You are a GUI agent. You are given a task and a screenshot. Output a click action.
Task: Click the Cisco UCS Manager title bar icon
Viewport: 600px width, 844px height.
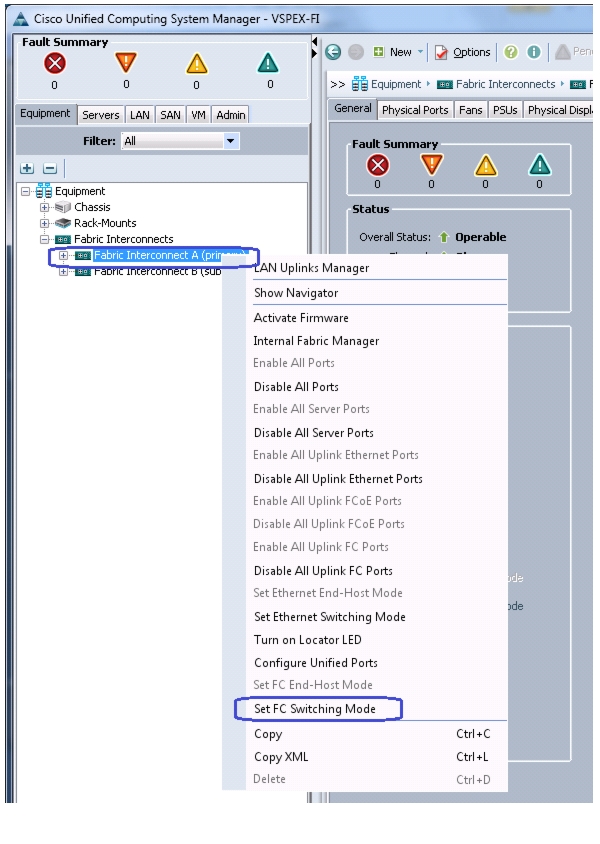(20, 19)
